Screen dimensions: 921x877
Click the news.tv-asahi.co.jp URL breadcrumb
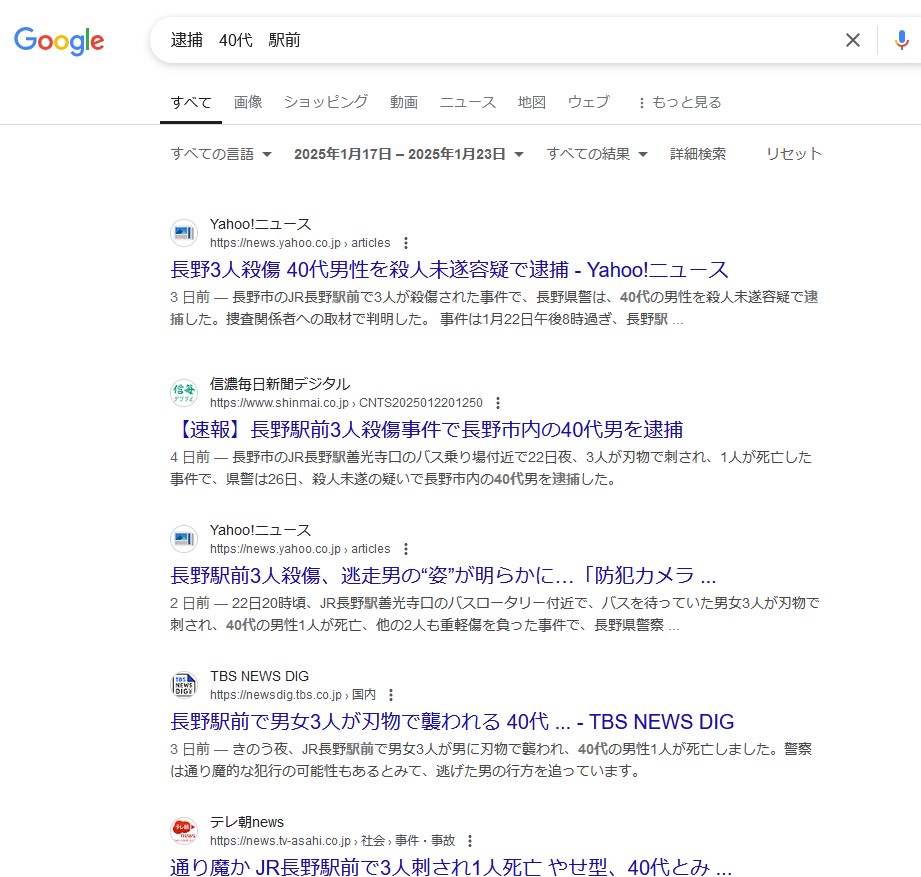[332, 841]
